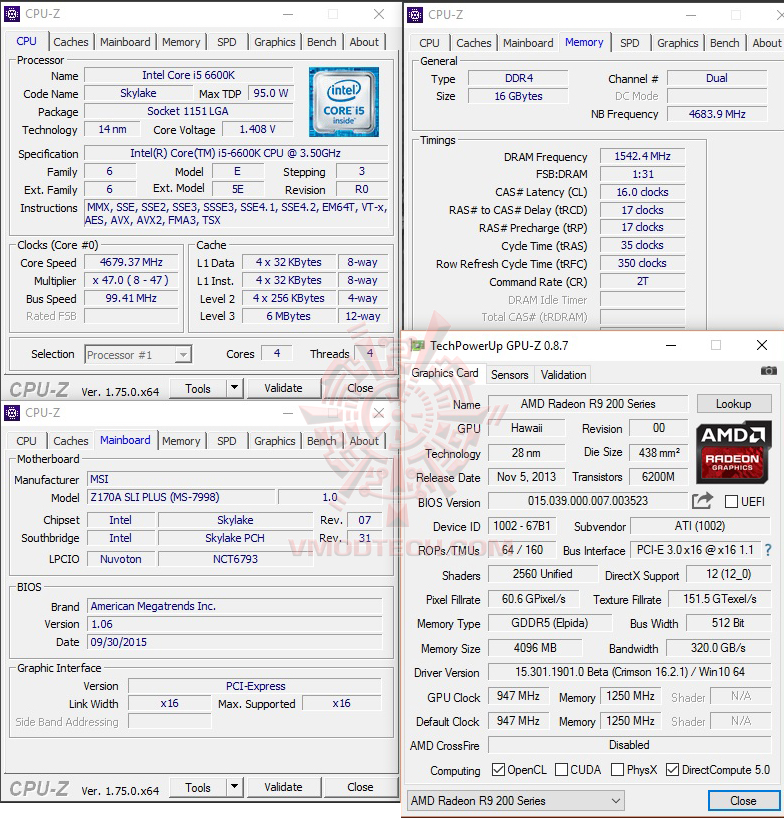Click Validate button in Mainboard window

coord(283,786)
